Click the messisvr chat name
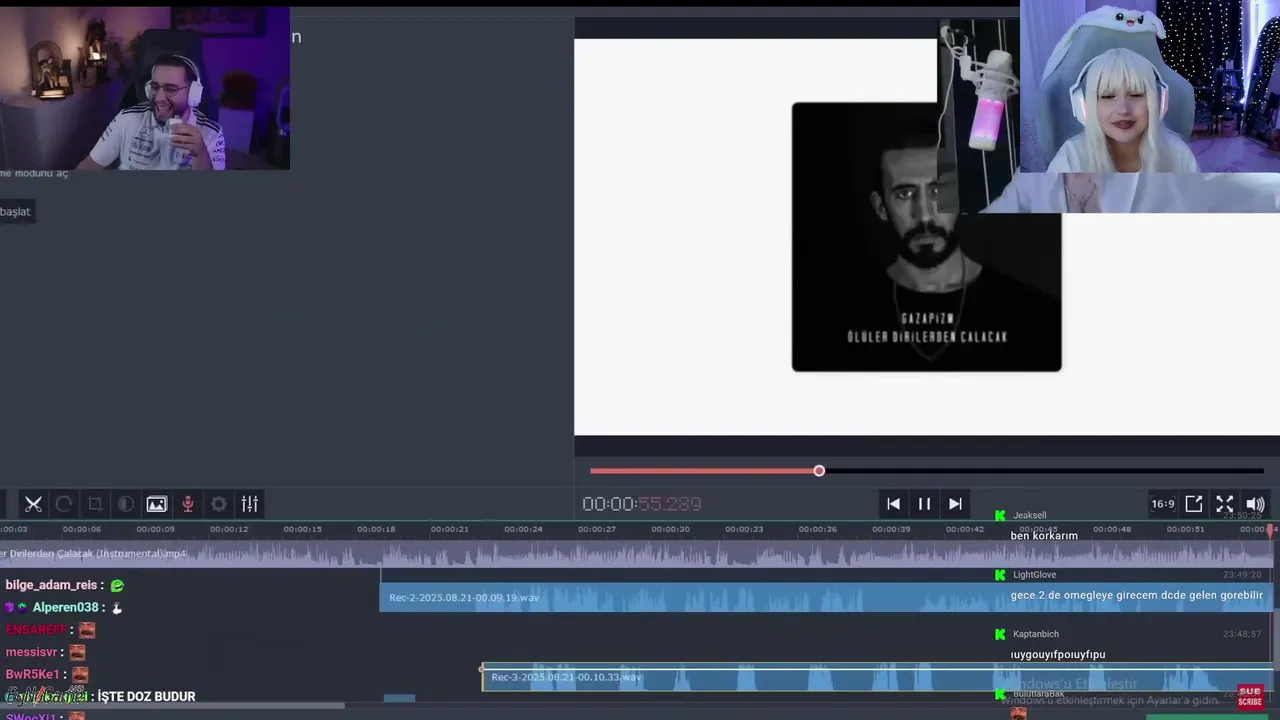The image size is (1280, 720). pos(32,652)
